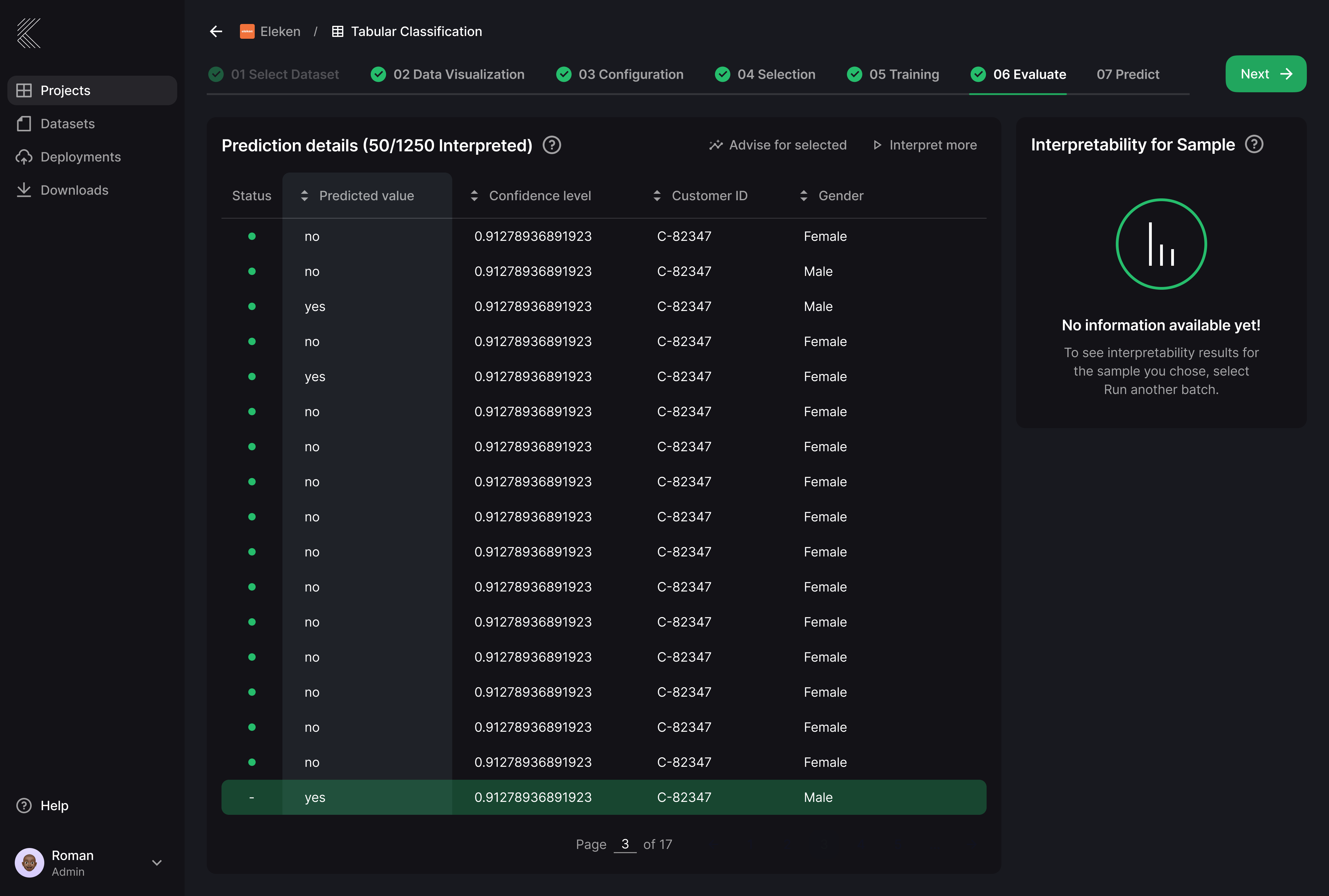Click the page number input field
The height and width of the screenshot is (896, 1329).
point(626,844)
